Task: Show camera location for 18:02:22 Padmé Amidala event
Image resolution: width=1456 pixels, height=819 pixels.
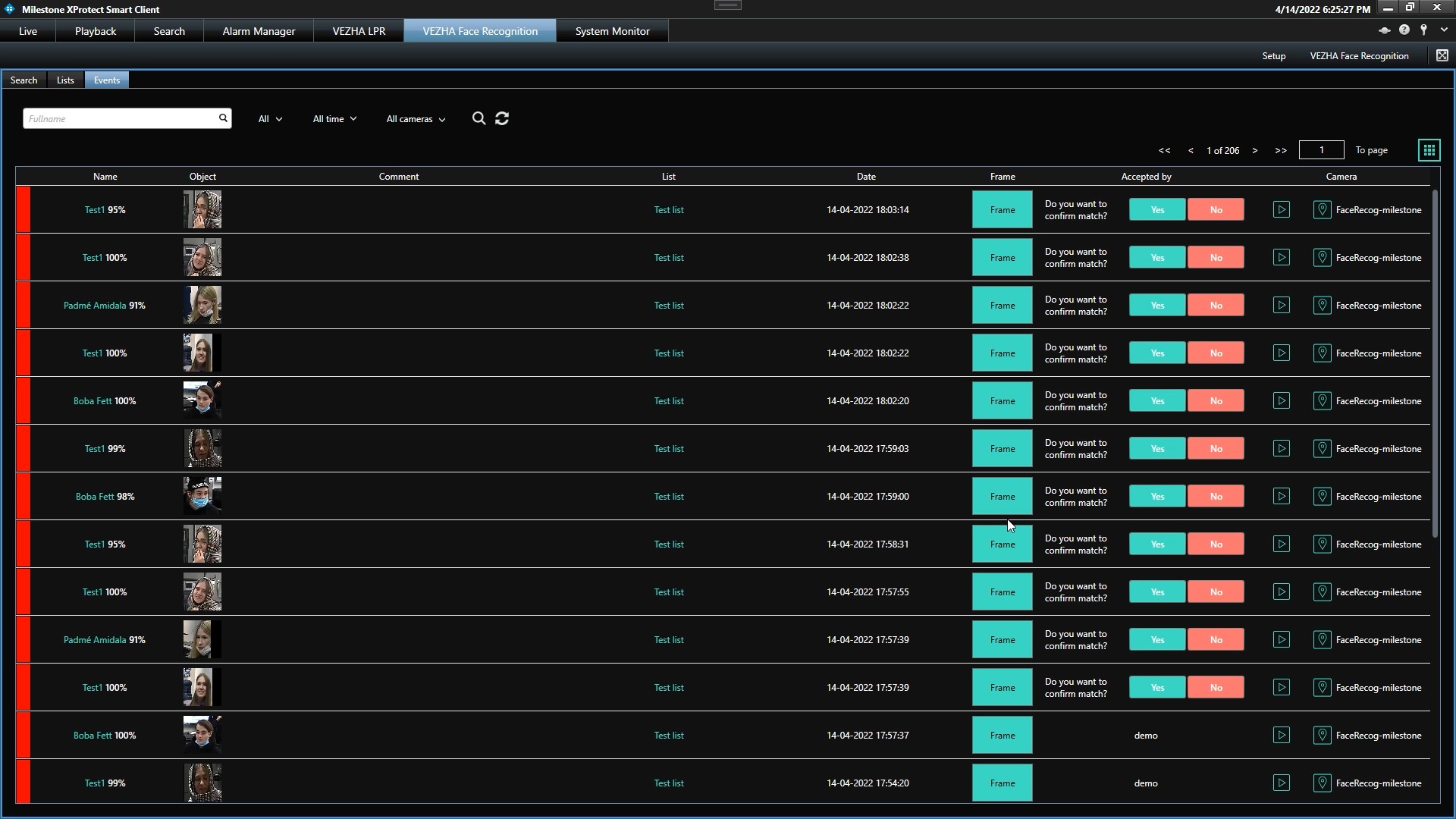Action: point(1322,306)
